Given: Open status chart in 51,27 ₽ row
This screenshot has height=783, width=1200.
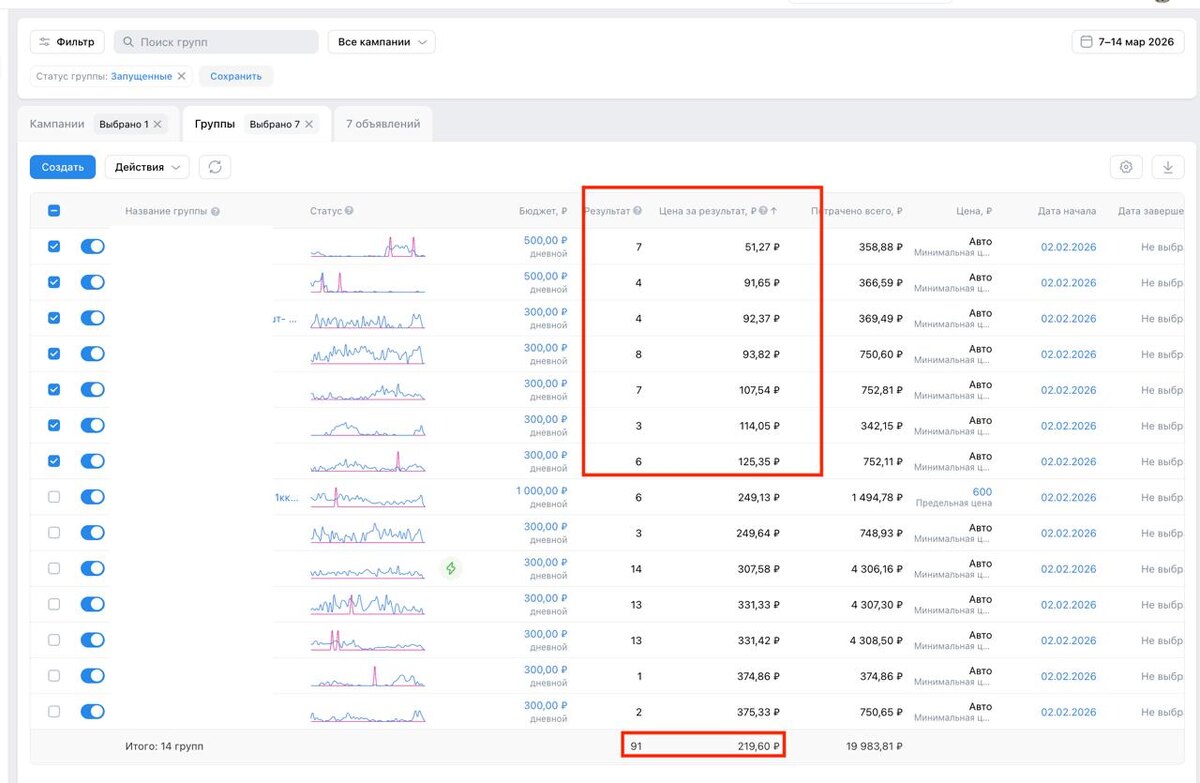Looking at the screenshot, I should point(367,247).
